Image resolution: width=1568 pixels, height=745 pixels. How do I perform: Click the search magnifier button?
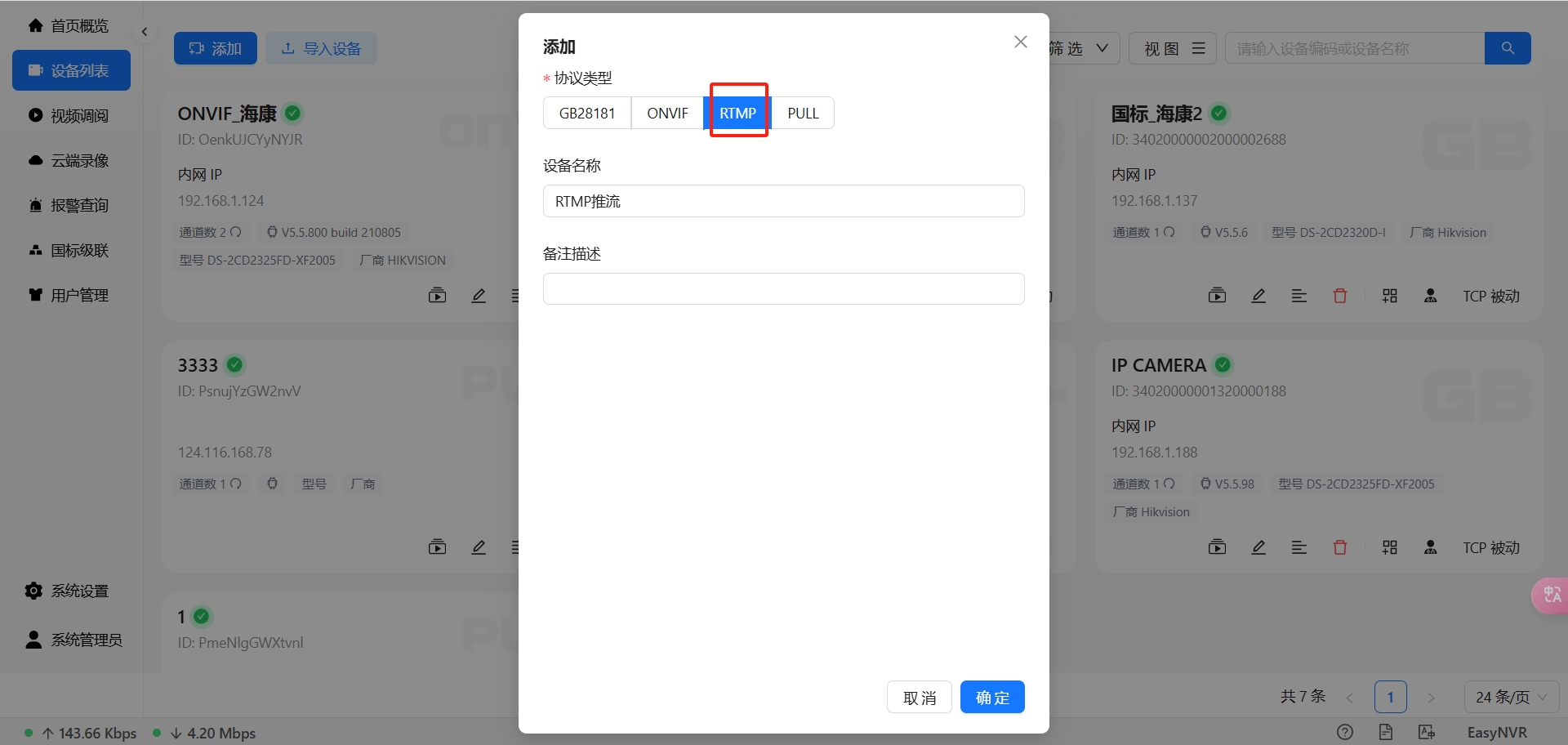[1507, 48]
